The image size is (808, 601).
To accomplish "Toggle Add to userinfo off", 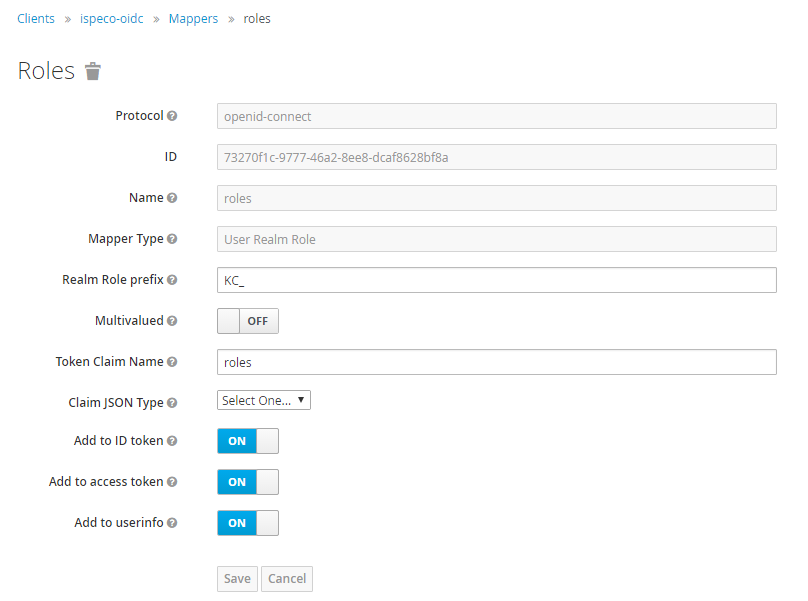I will 247,522.
